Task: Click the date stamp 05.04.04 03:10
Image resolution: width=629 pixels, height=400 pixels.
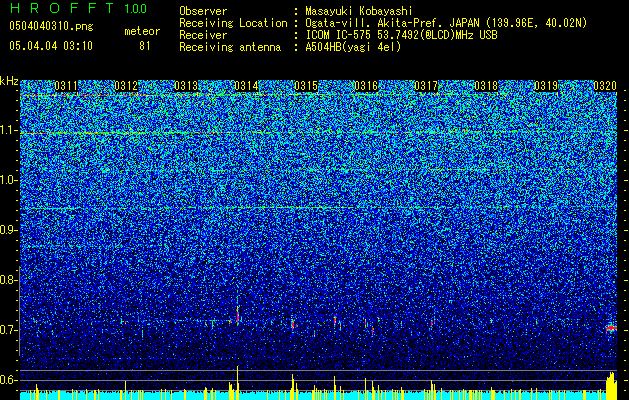Action: (x=51, y=46)
